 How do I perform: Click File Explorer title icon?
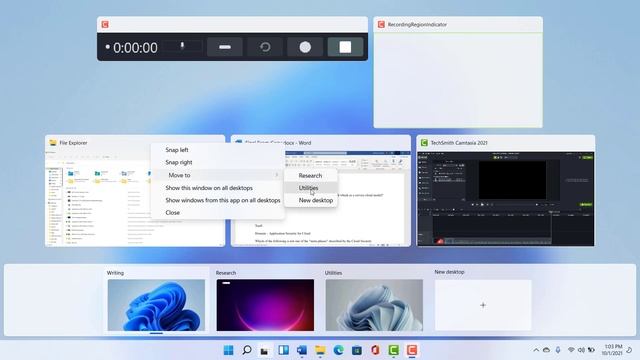(53, 142)
